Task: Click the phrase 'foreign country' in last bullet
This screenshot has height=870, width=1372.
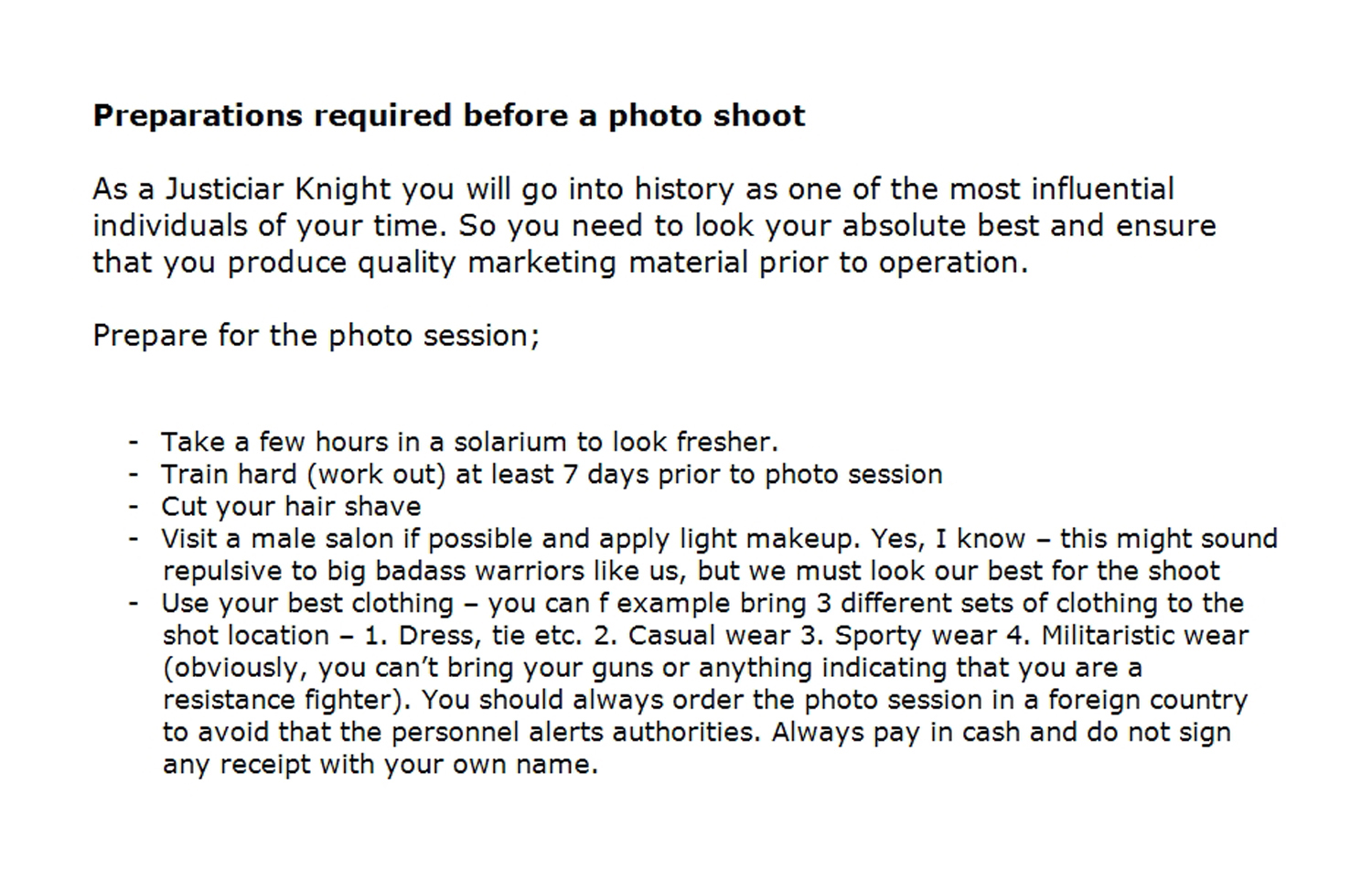Action: [x=1147, y=700]
